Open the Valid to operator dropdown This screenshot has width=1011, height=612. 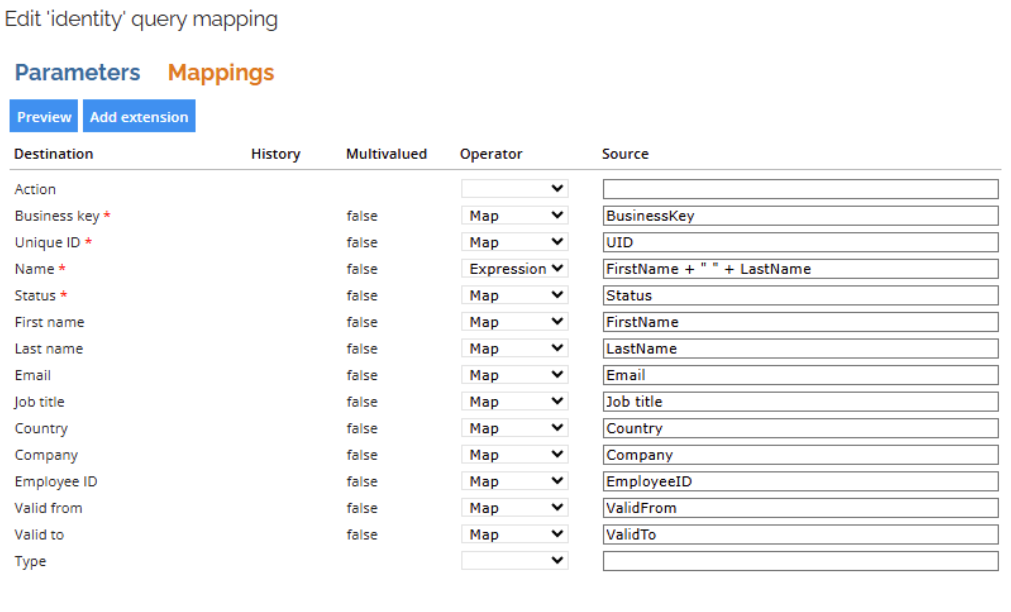[515, 535]
